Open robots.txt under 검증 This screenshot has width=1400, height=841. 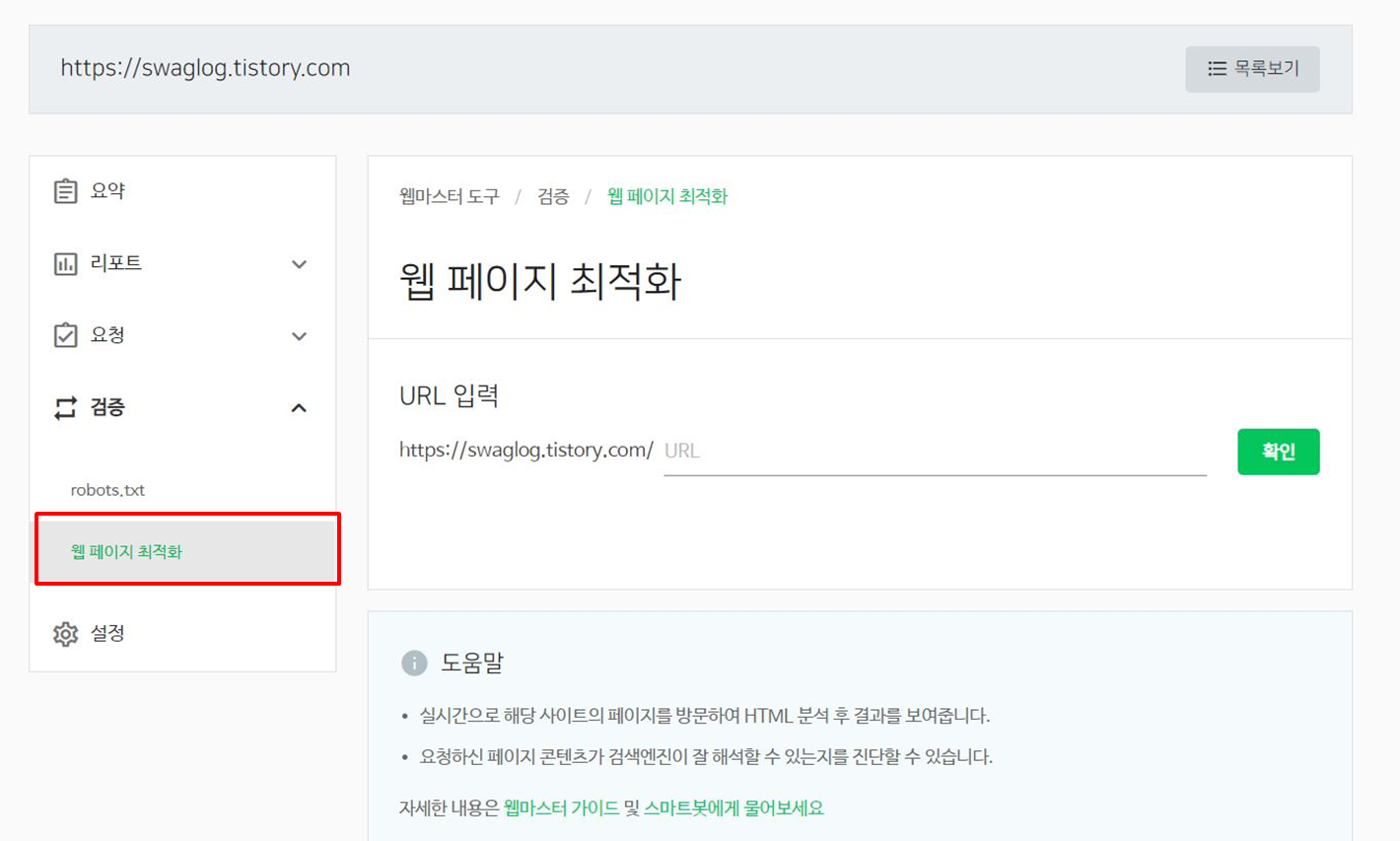107,490
